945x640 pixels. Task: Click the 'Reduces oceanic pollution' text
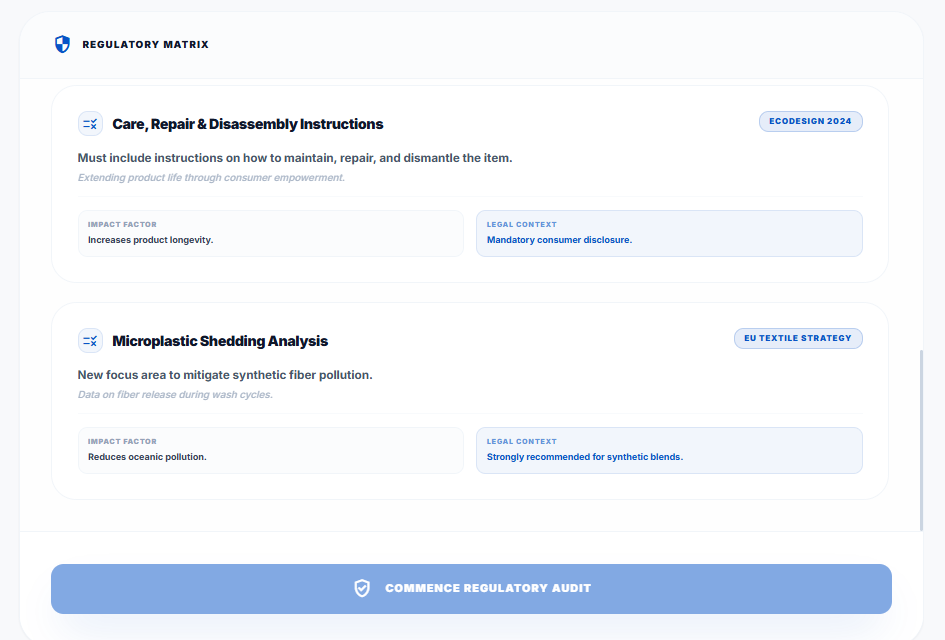point(147,457)
